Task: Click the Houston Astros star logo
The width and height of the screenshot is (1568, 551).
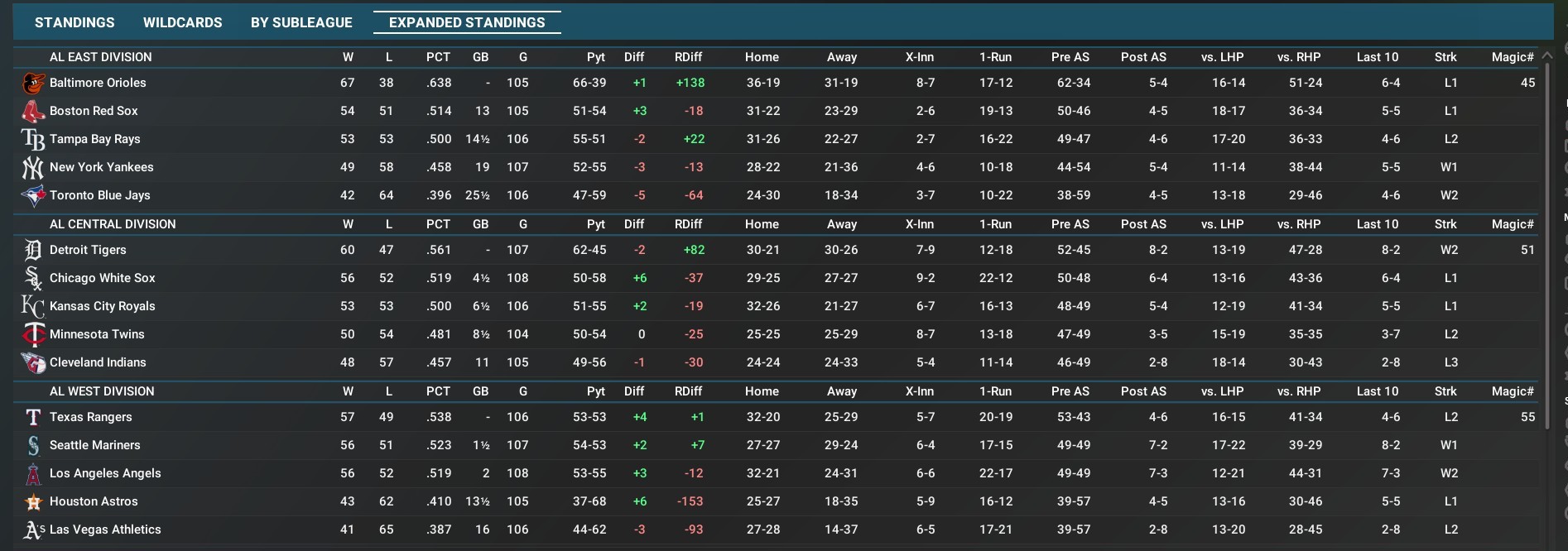Action: point(33,501)
